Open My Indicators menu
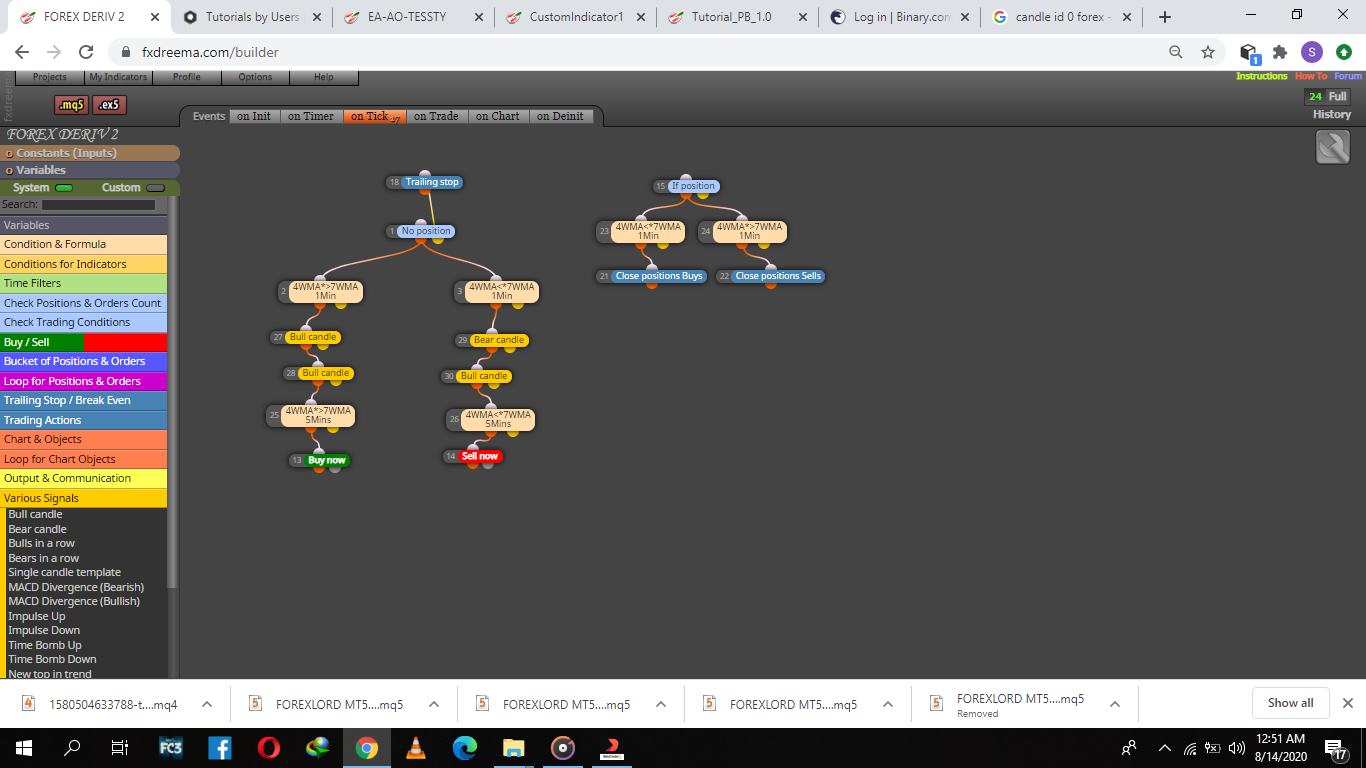This screenshot has width=1366, height=768. click(118, 77)
